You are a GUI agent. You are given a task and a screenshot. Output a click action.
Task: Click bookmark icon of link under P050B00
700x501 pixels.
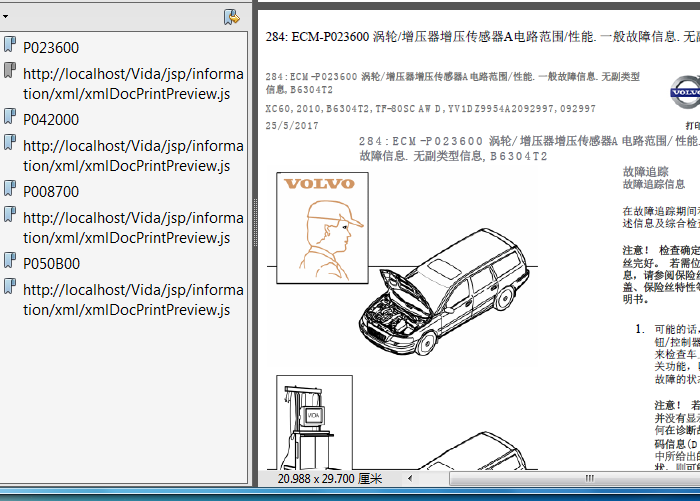[10, 286]
